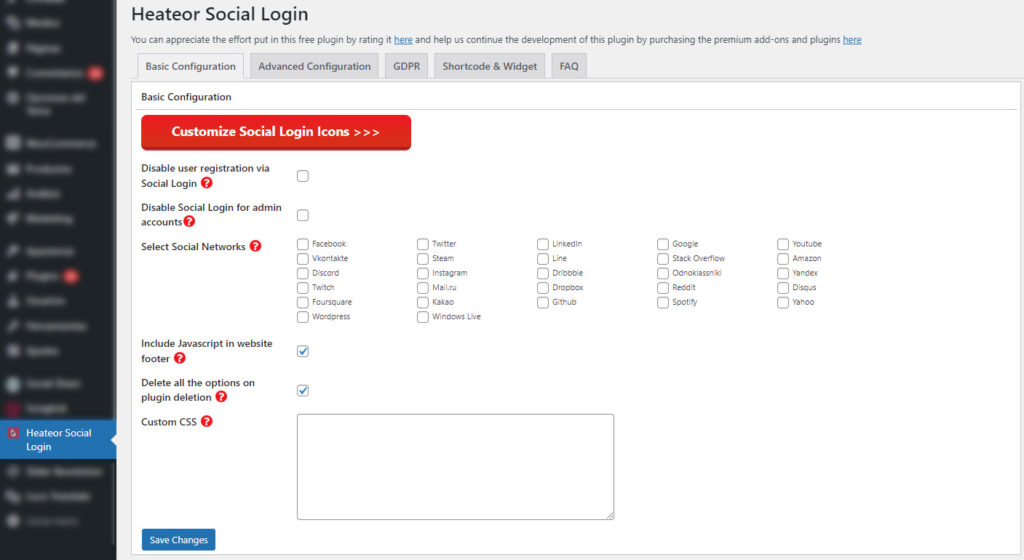
Task: Select the Yandex checkbox
Action: click(x=783, y=273)
